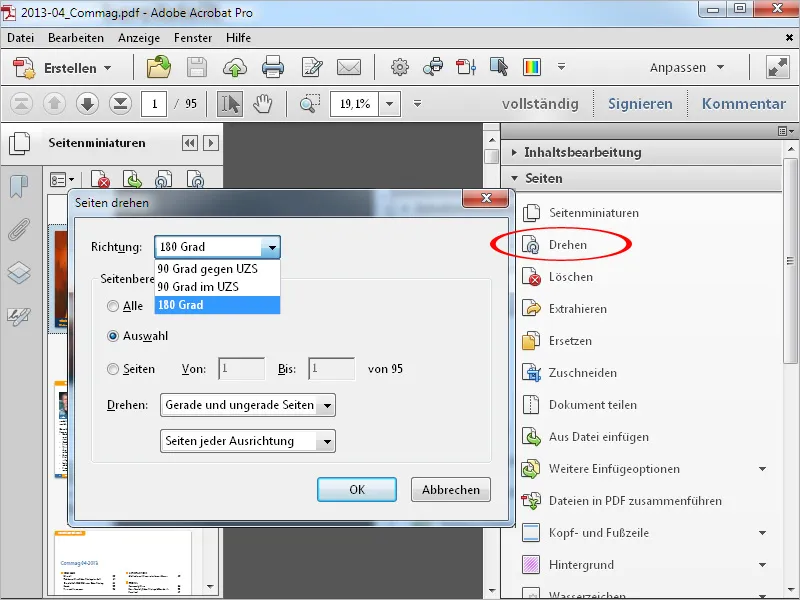Image resolution: width=800 pixels, height=600 pixels.
Task: Click the color spectrum toolbar icon
Action: point(532,67)
